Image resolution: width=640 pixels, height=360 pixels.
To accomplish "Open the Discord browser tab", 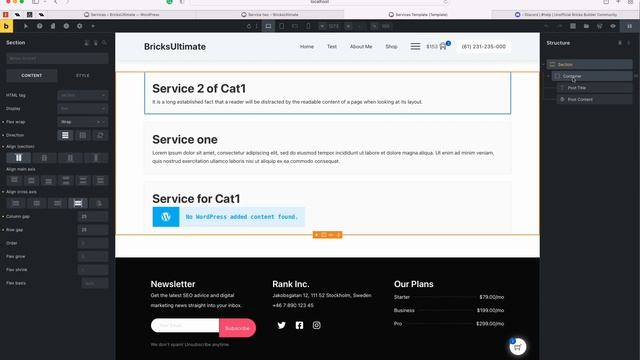I will click(566, 14).
